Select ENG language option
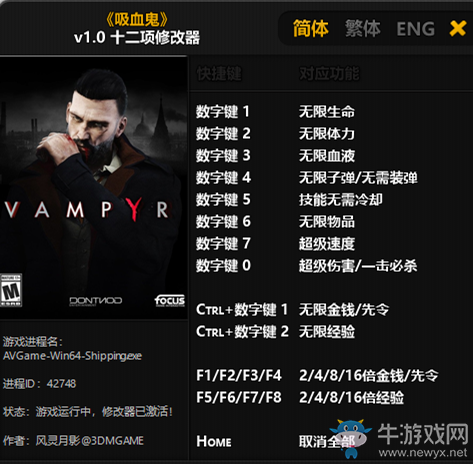This screenshot has width=473, height=464. coord(415,29)
